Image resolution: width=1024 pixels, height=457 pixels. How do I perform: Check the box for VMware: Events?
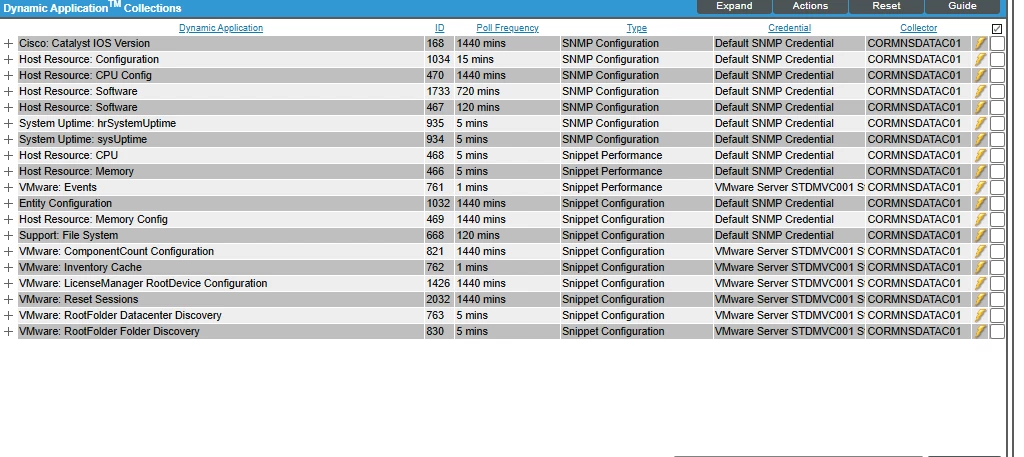(x=997, y=187)
